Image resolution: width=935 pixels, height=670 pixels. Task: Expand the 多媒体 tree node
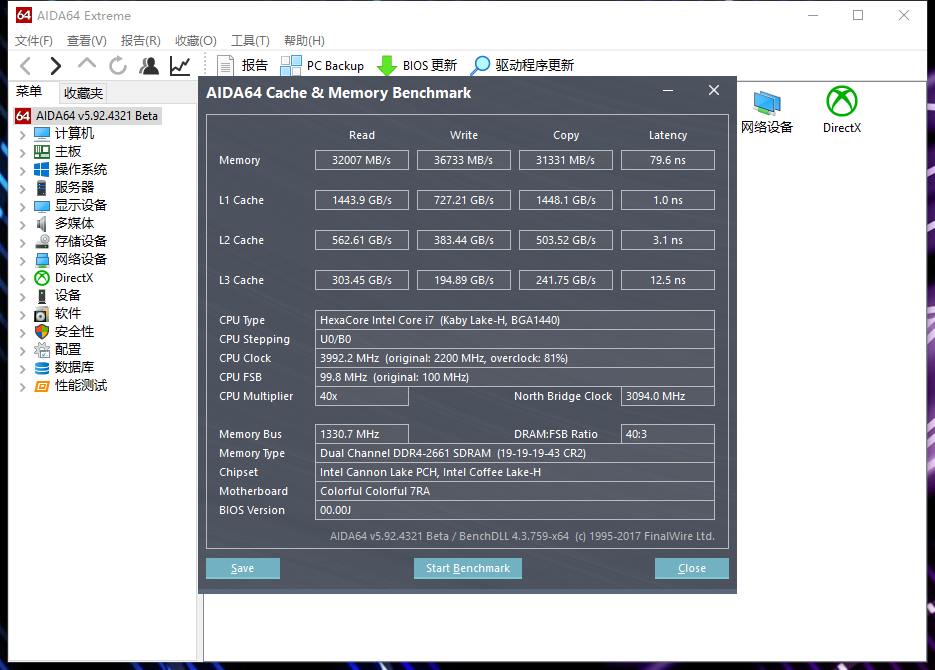point(23,225)
